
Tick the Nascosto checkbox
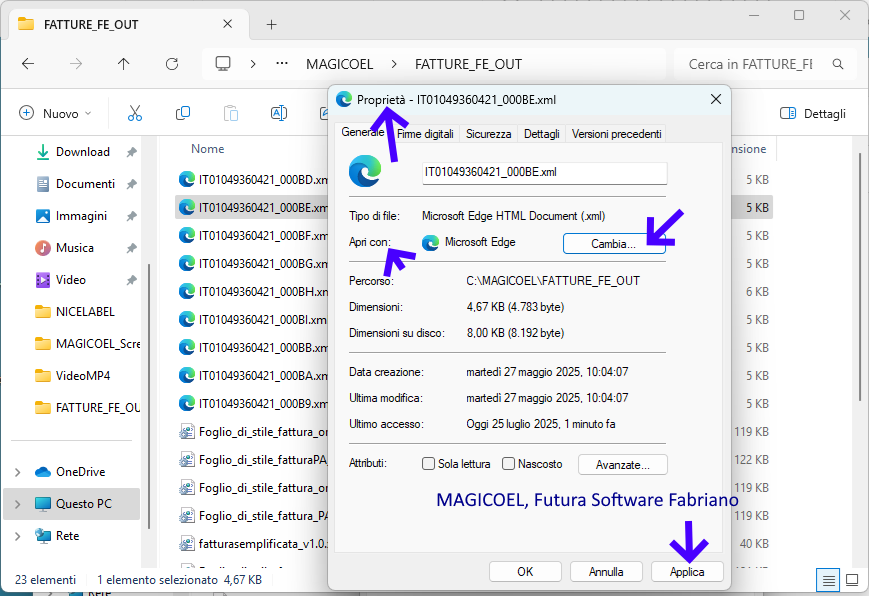[x=508, y=463]
